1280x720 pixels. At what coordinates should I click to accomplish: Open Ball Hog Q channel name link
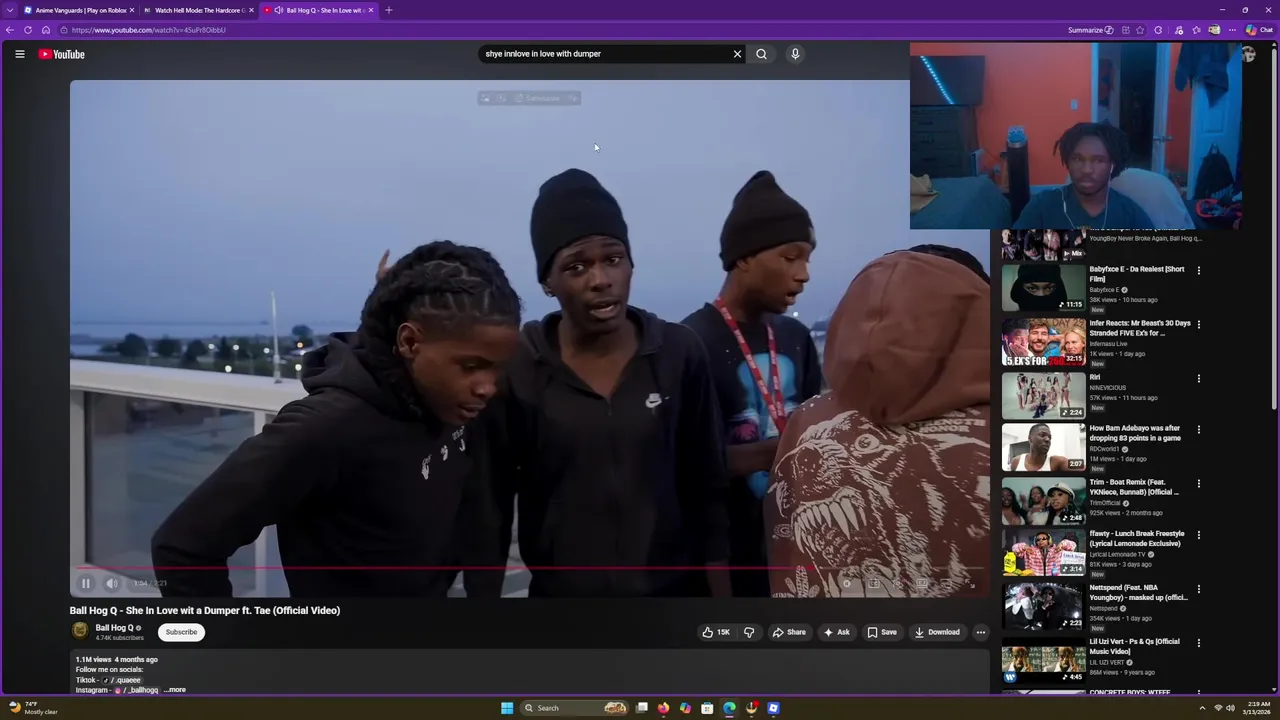point(114,628)
